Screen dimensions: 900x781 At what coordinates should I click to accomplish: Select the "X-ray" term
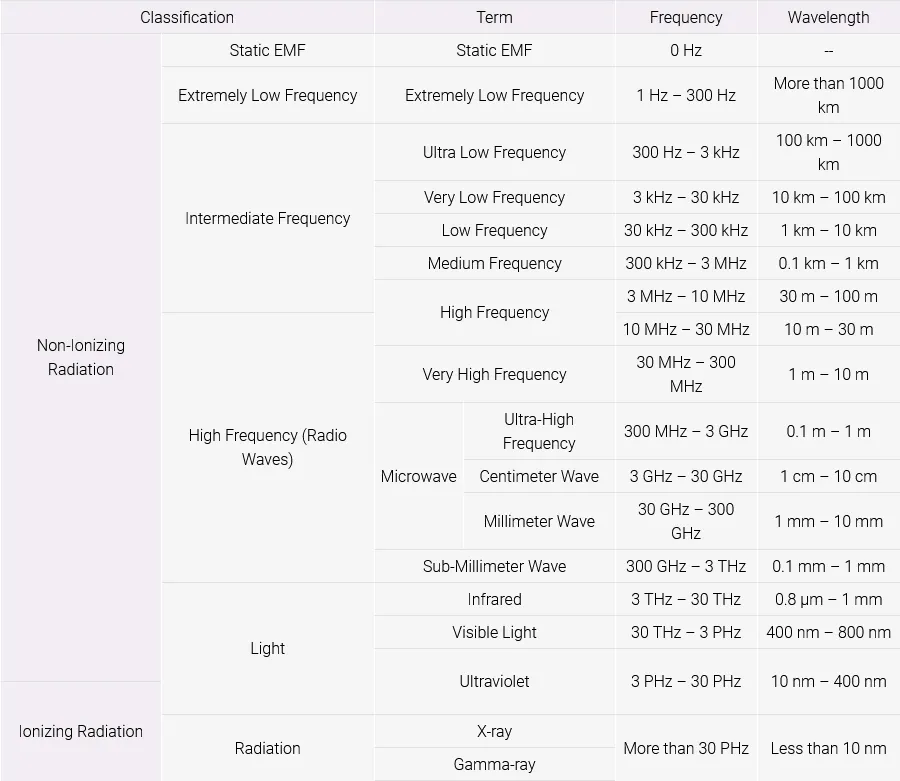click(494, 732)
